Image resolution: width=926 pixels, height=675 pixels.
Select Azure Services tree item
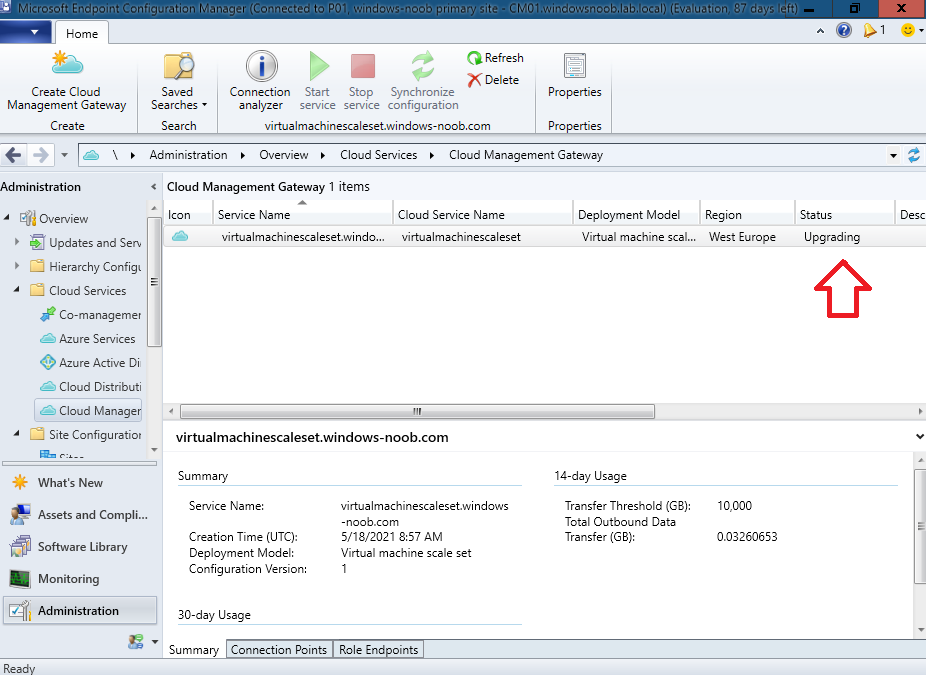click(x=87, y=338)
